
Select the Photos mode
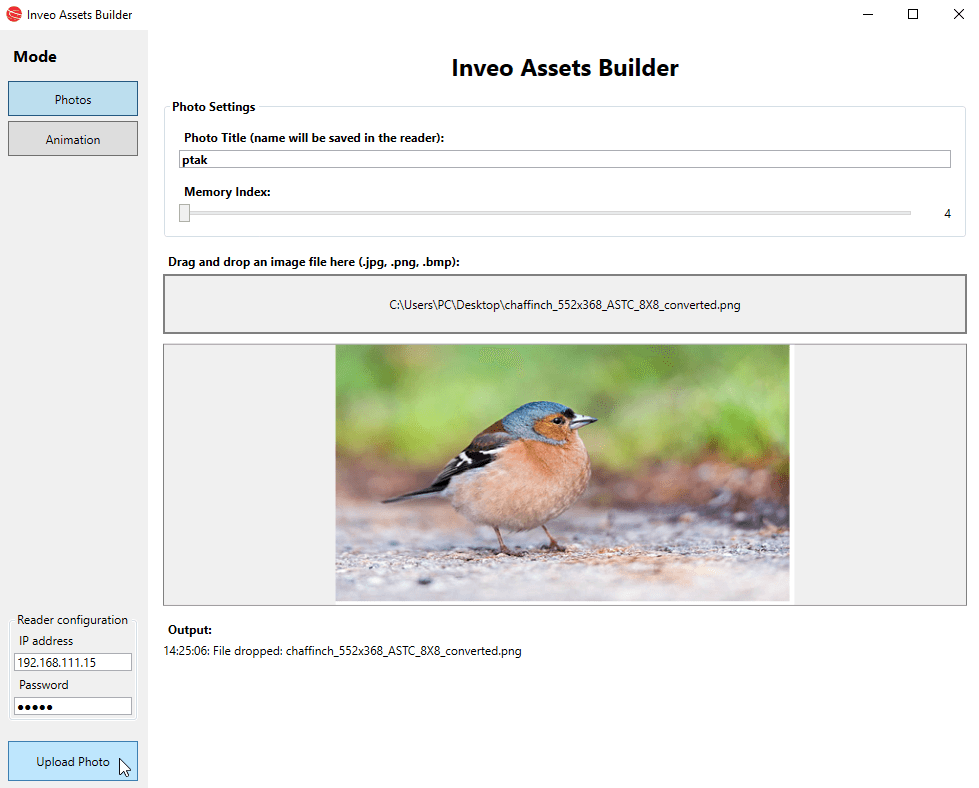73,99
